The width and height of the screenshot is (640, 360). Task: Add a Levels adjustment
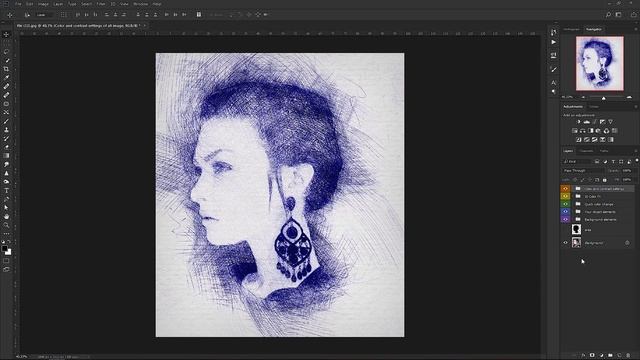tap(587, 122)
